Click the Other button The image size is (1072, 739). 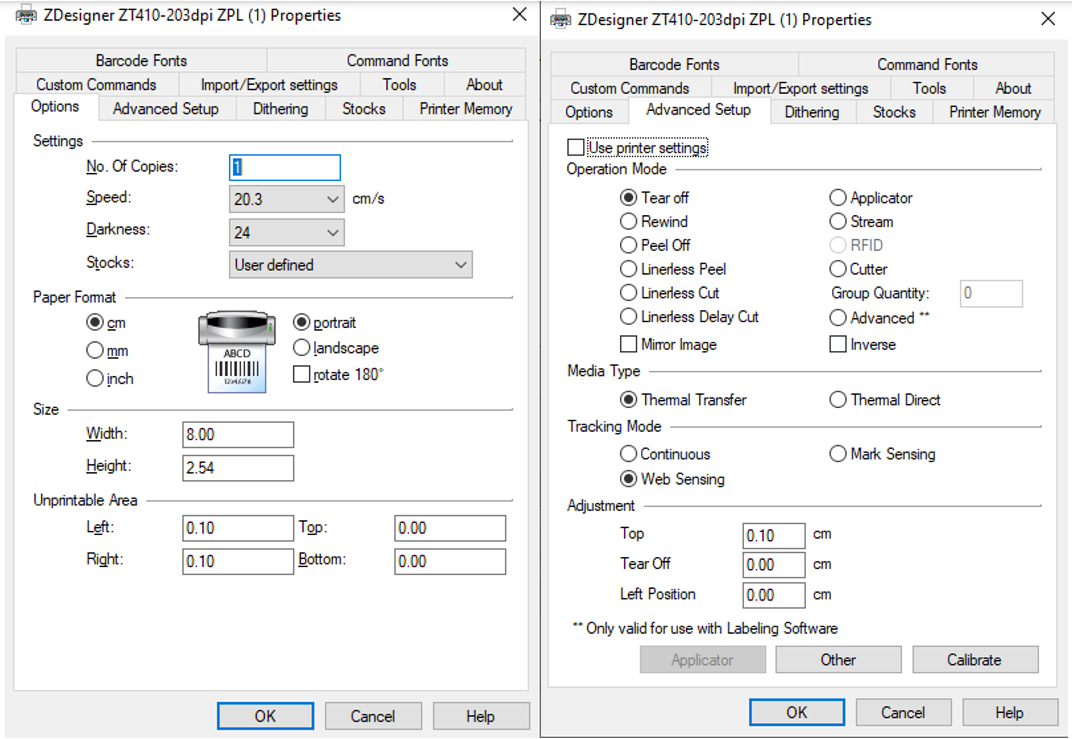(838, 660)
